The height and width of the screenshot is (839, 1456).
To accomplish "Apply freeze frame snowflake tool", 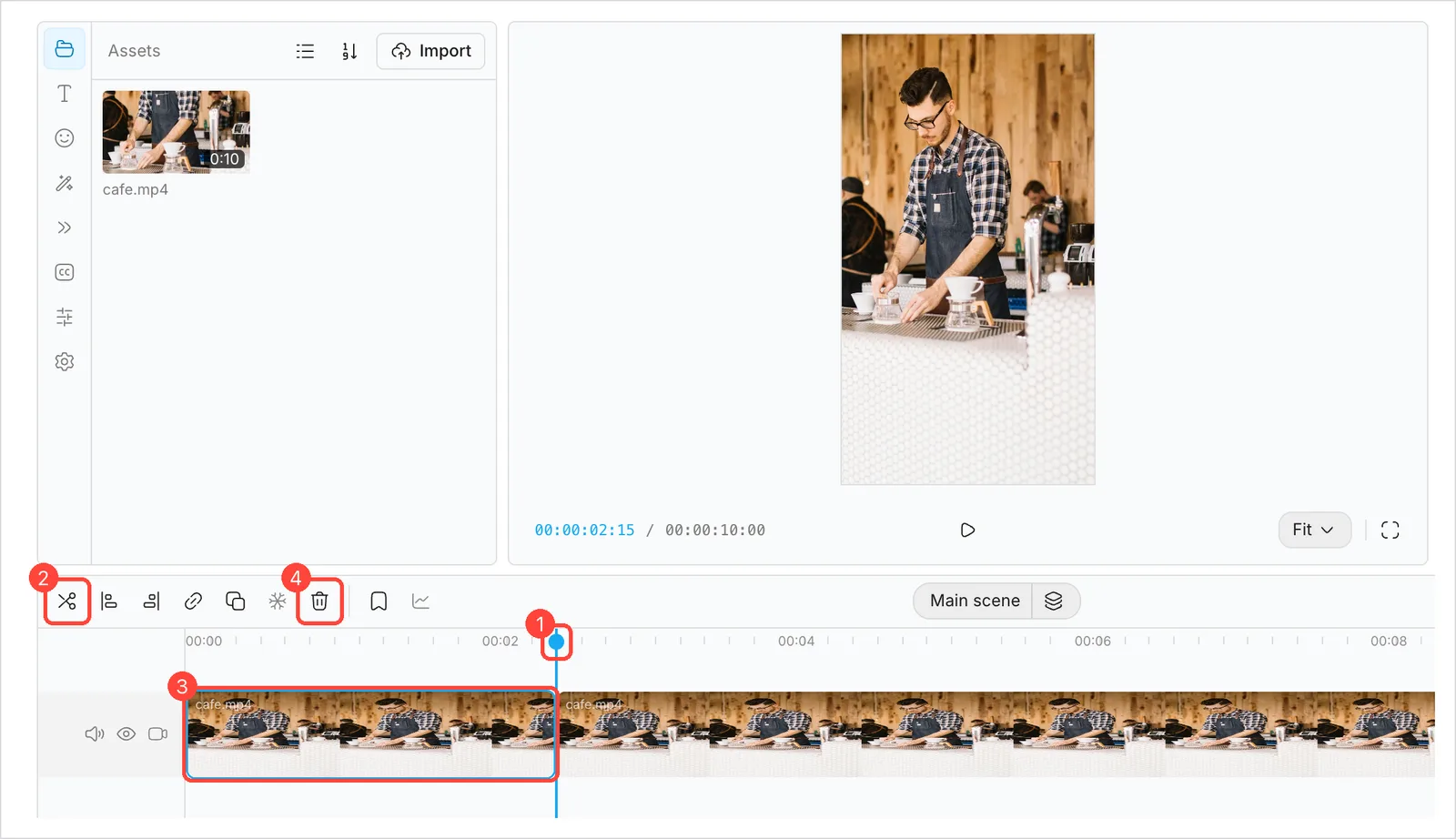I will point(278,601).
